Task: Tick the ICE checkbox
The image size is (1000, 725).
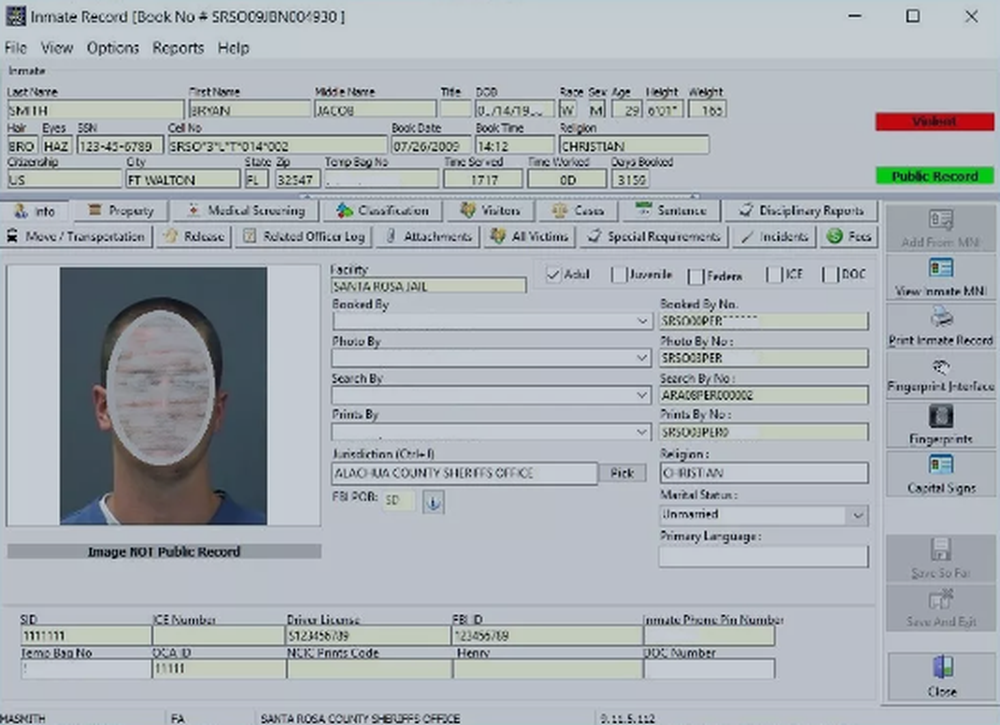Action: tap(775, 275)
